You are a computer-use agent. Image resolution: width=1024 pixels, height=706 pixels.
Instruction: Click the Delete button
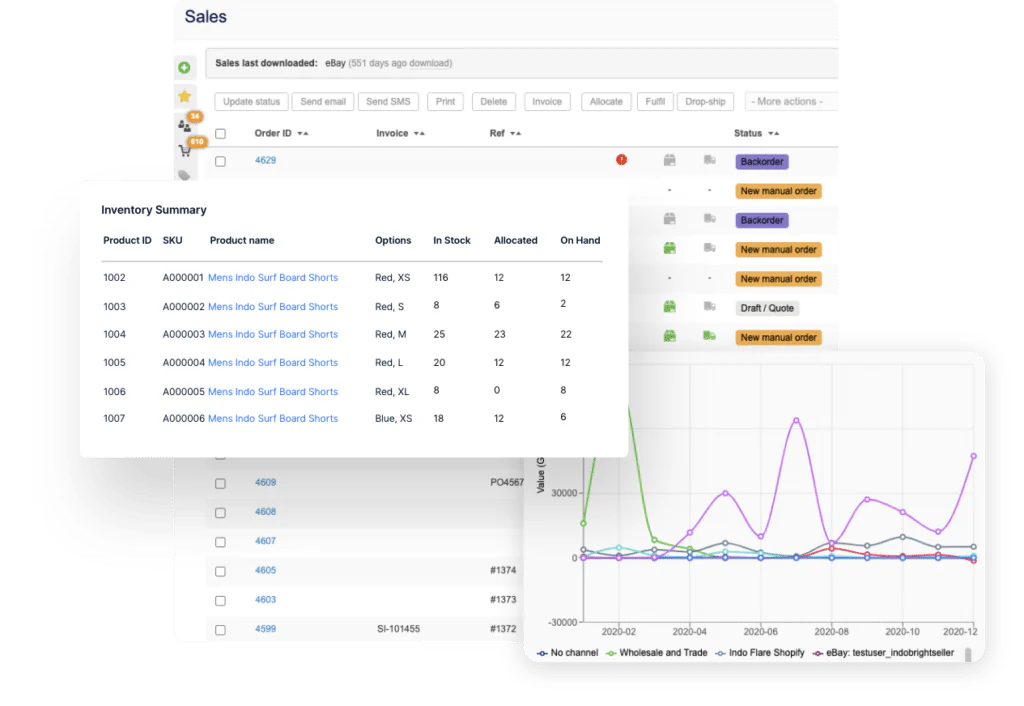pyautogui.click(x=494, y=101)
